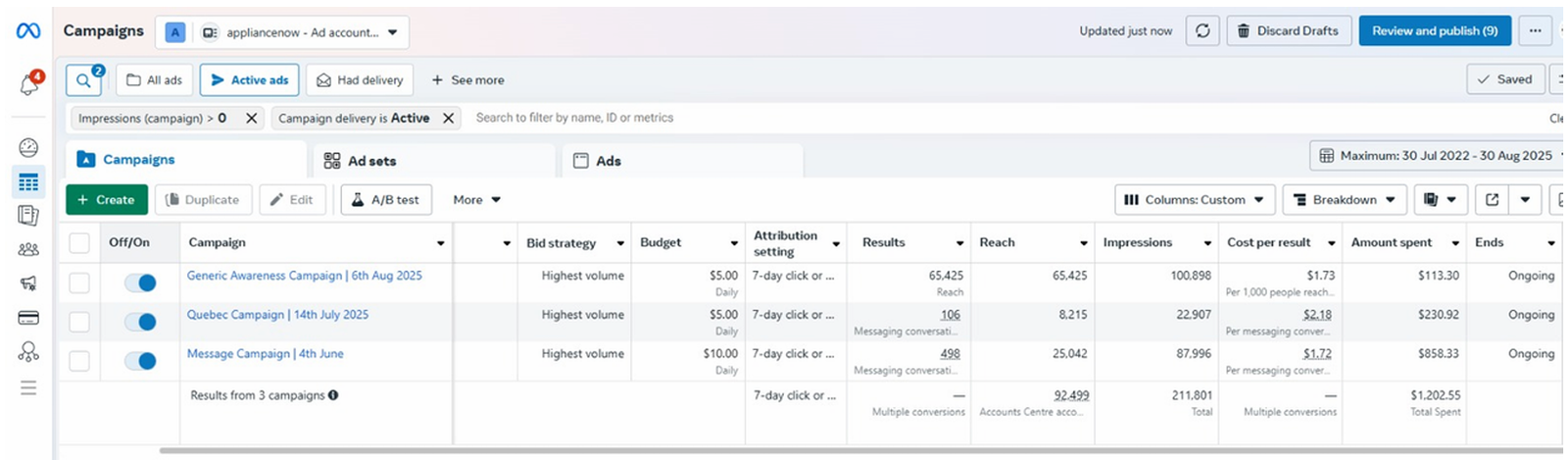Click Review and publish (9) button
This screenshot has height=460, width=1568.
pos(1435,30)
